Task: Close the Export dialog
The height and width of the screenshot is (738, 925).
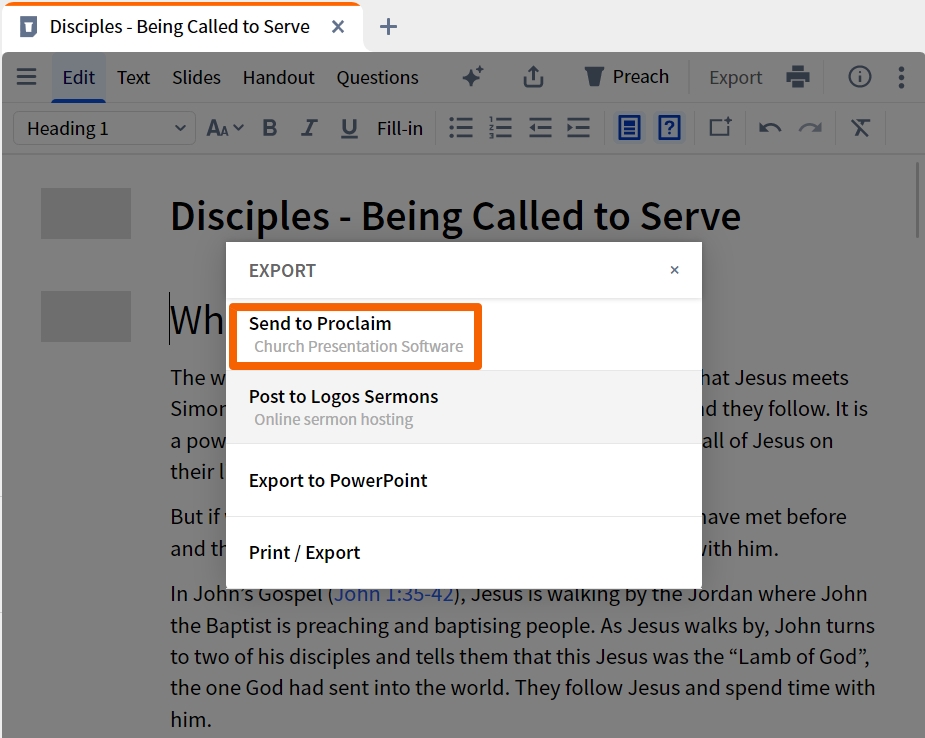Action: pyautogui.click(x=674, y=270)
